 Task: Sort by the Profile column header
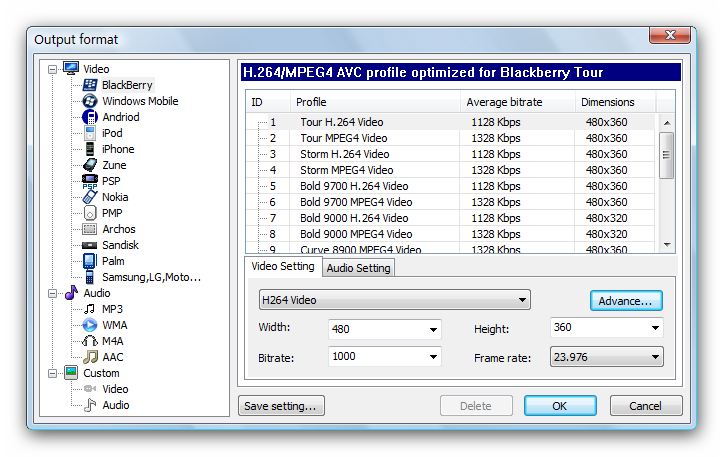coord(375,102)
